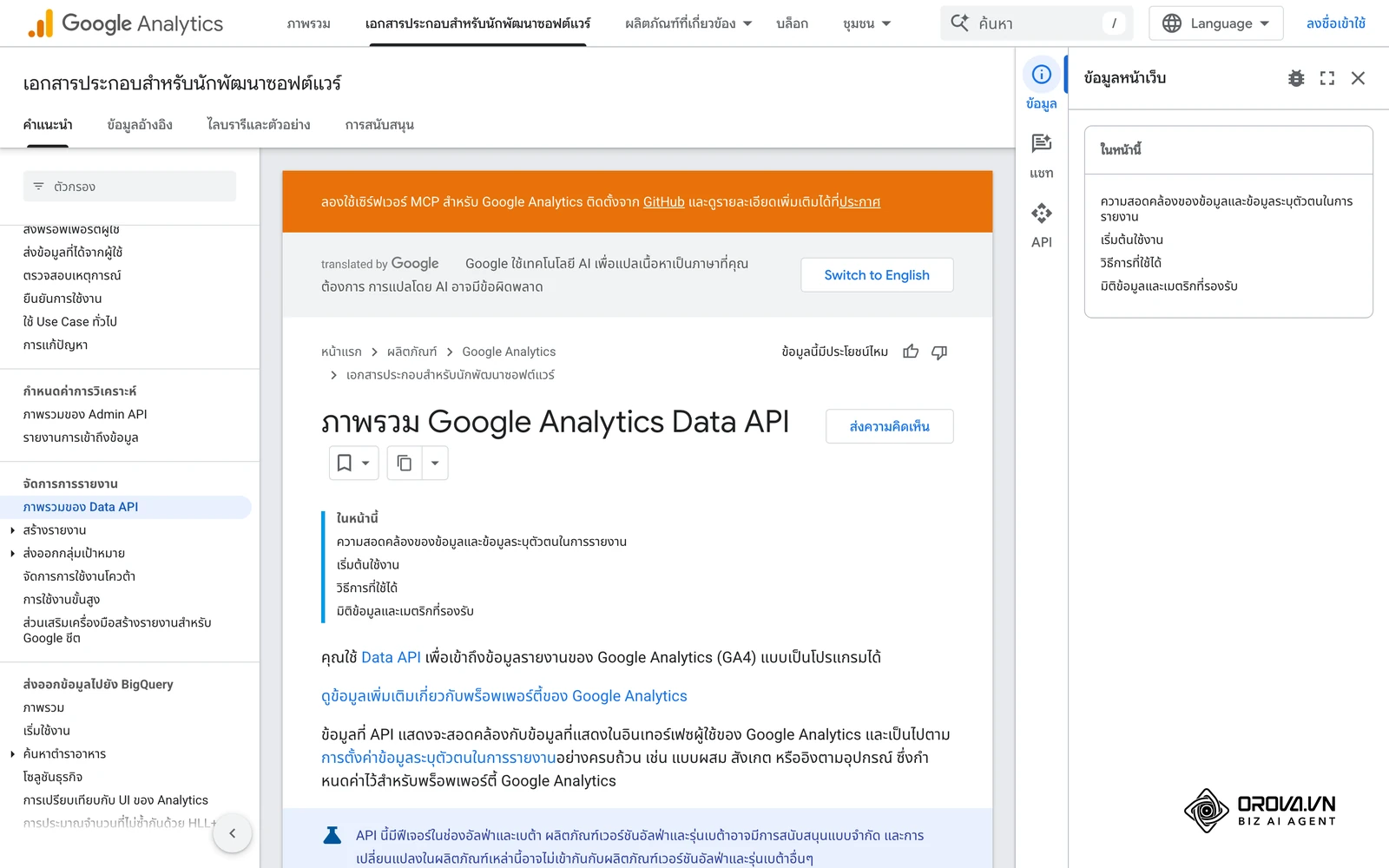Open ภาพรวม in top navigation
The image size is (1389, 868).
click(x=309, y=23)
